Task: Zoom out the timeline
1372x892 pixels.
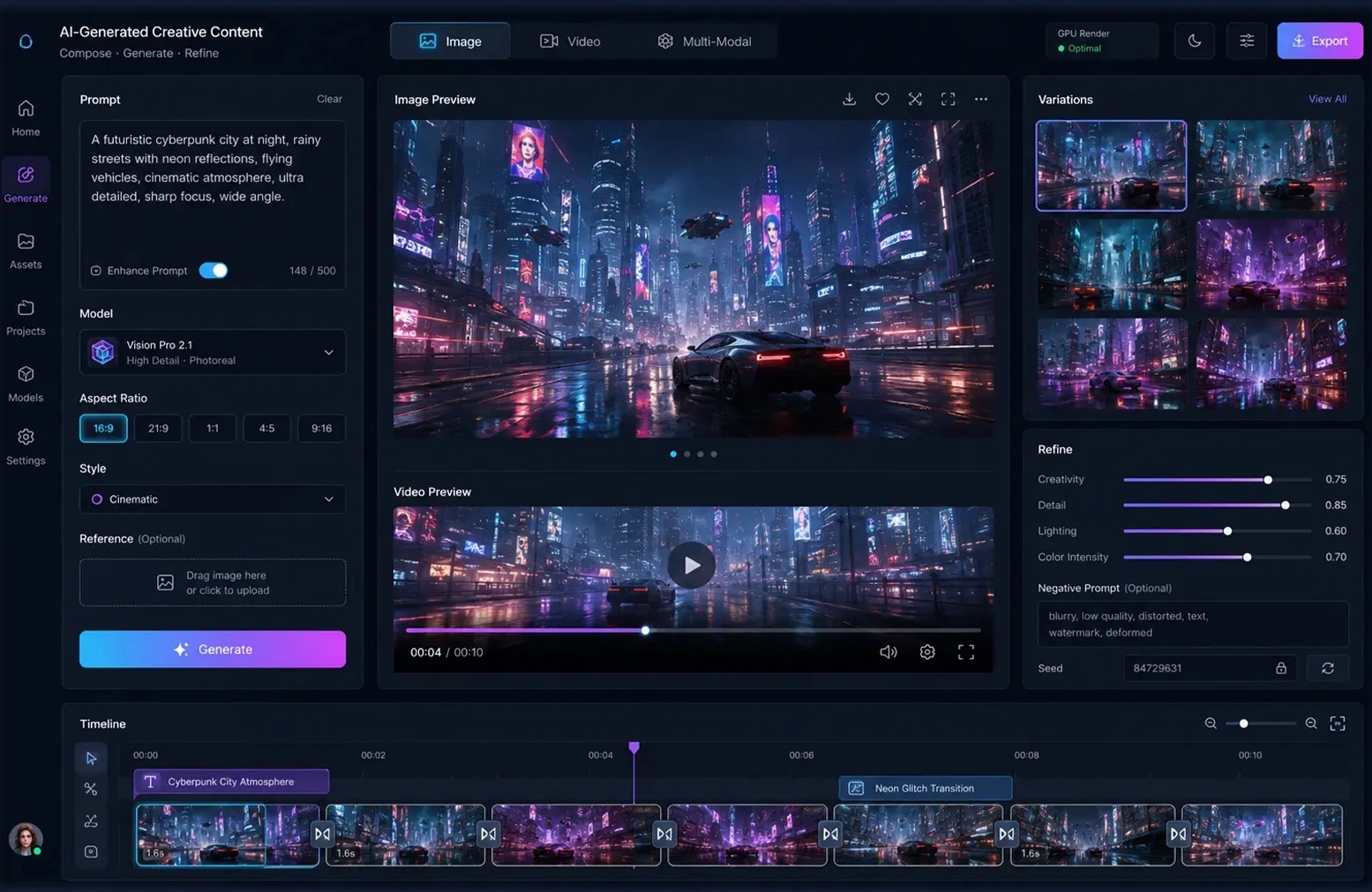Action: click(x=1211, y=723)
